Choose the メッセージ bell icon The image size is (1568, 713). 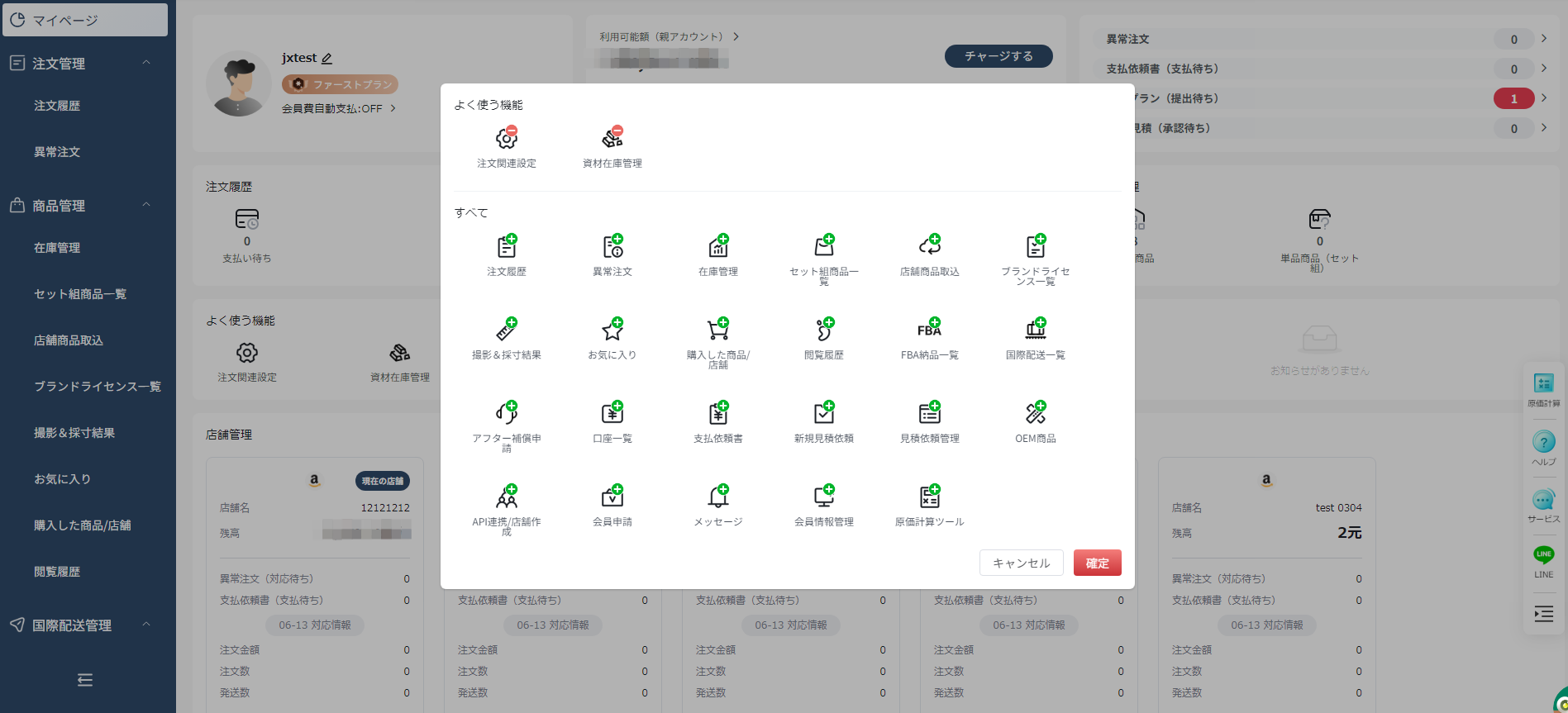click(717, 497)
